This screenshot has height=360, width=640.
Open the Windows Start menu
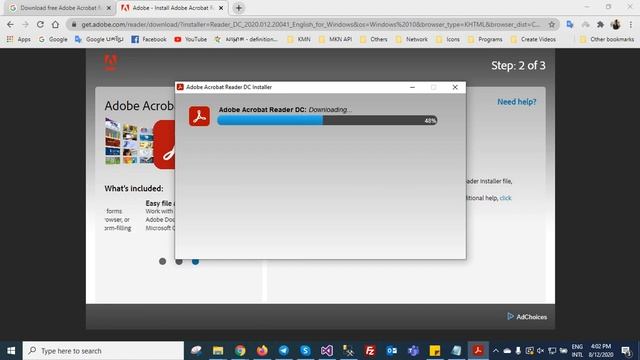[x=11, y=351]
